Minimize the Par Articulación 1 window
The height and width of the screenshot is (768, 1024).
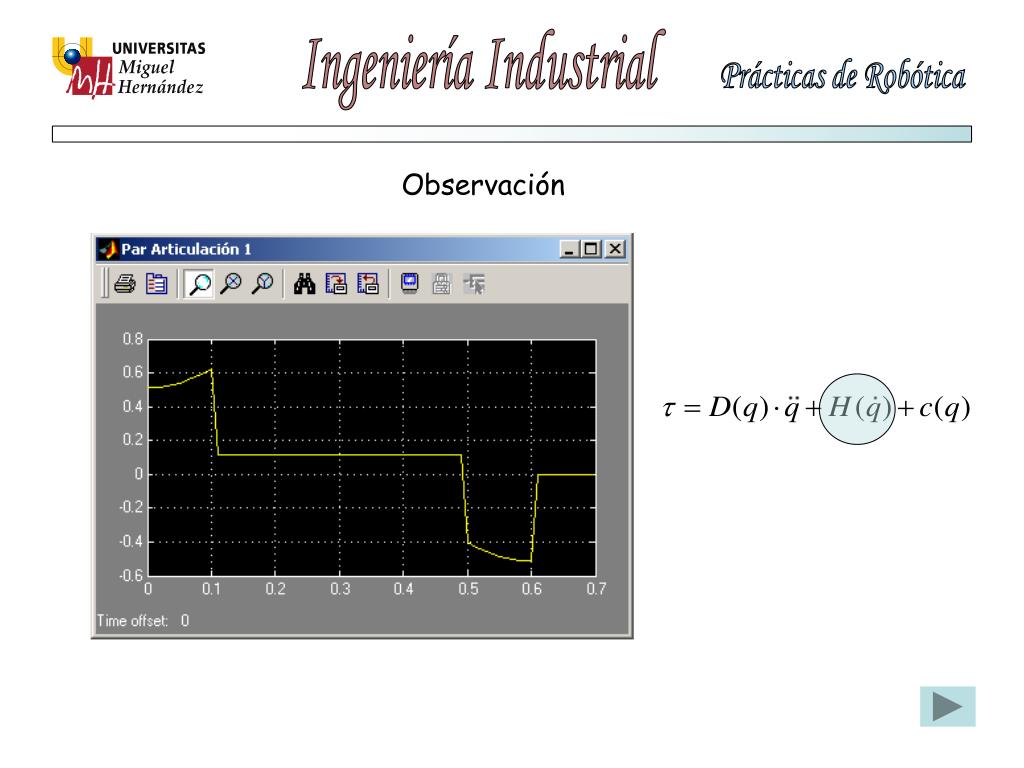tap(569, 249)
